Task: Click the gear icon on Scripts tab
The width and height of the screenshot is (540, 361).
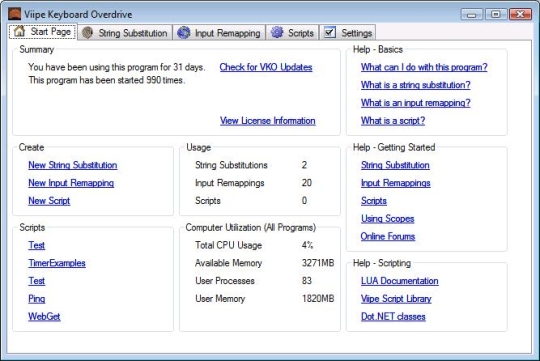Action: click(277, 32)
